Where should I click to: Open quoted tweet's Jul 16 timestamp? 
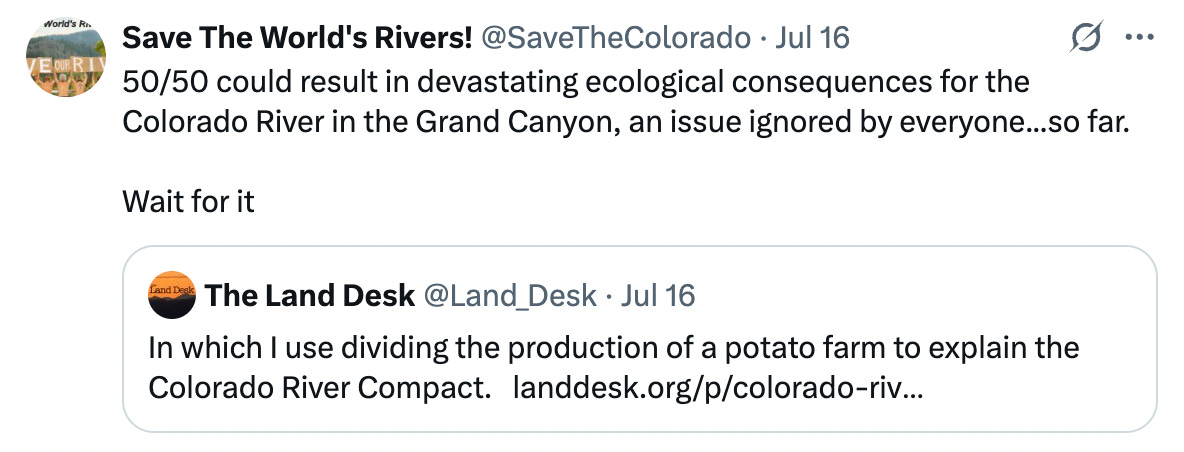coord(658,295)
